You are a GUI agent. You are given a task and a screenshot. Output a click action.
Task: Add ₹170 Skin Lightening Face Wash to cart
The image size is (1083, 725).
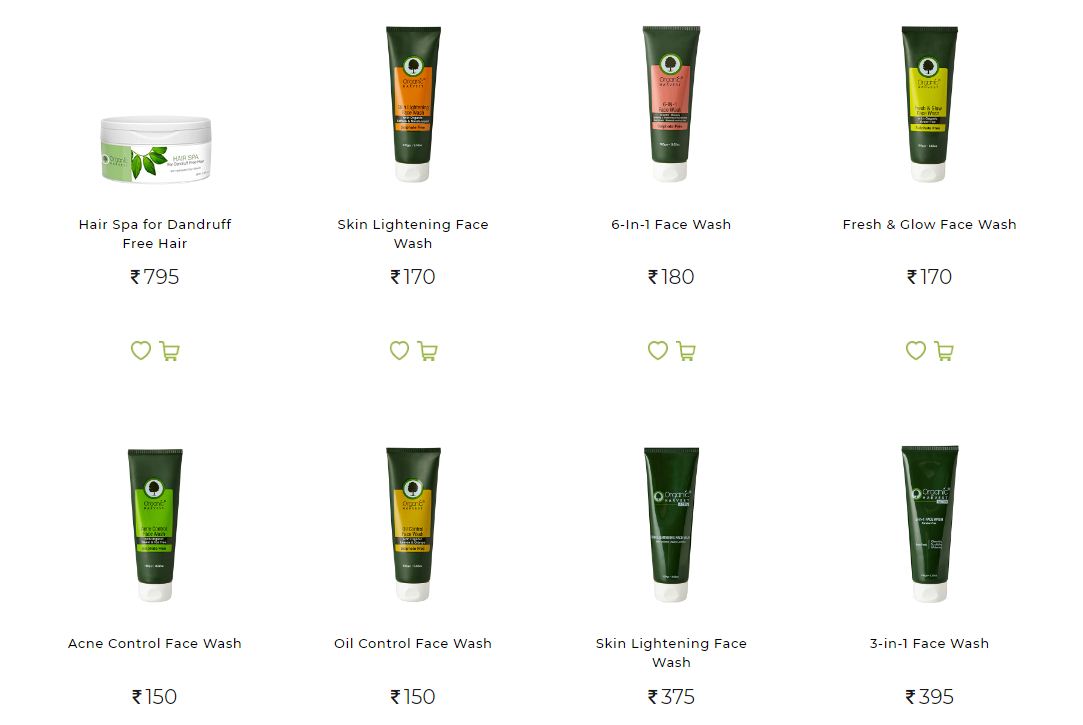click(428, 351)
